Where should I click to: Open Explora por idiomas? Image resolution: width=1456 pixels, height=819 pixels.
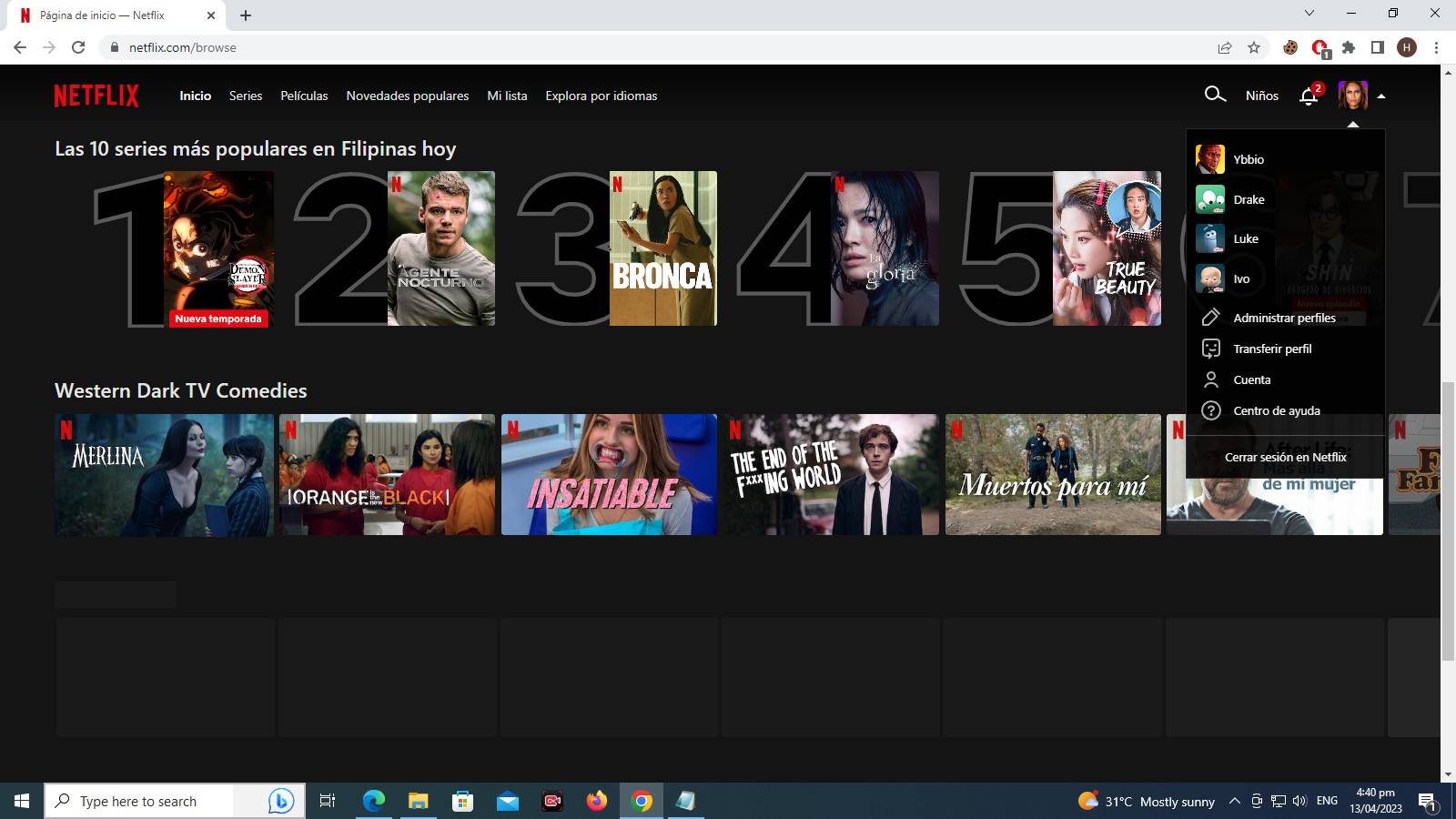click(601, 96)
